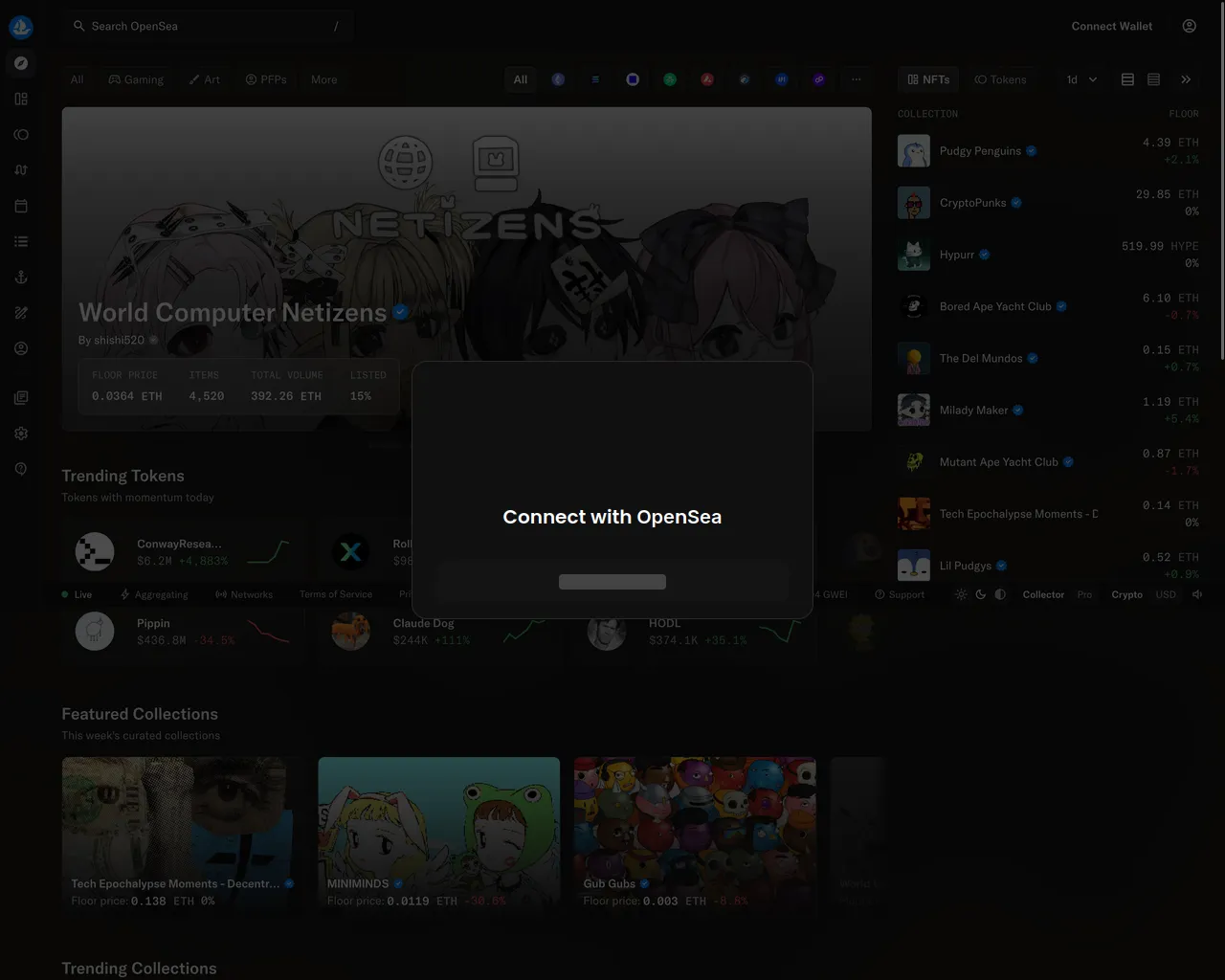Click the Connect Wallet button
The width and height of the screenshot is (1225, 980).
(x=1112, y=26)
